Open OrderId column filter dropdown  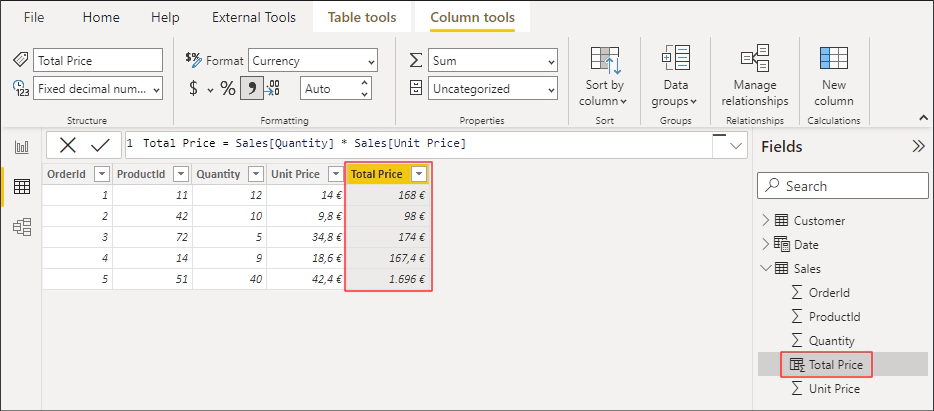[x=102, y=174]
